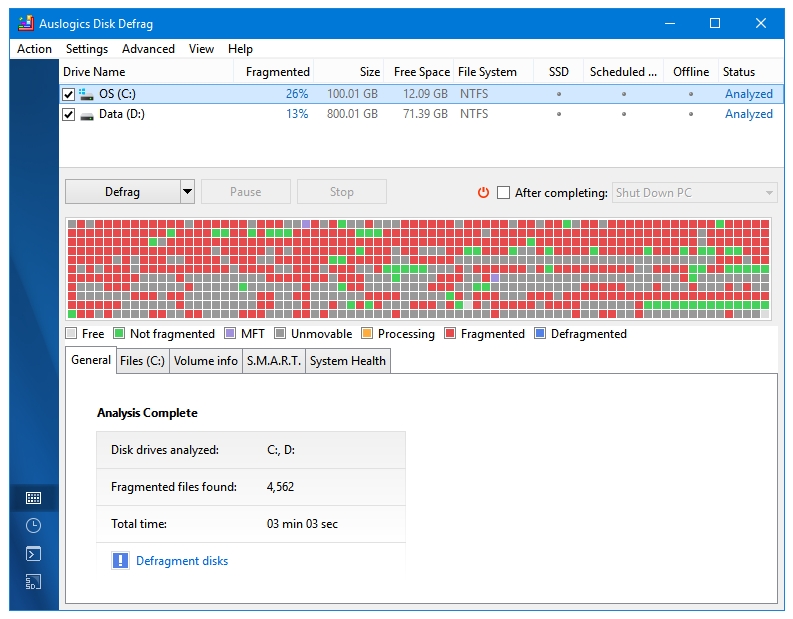The height and width of the screenshot is (619, 793).
Task: Select the OS (C:) drive row
Action: (x=421, y=94)
